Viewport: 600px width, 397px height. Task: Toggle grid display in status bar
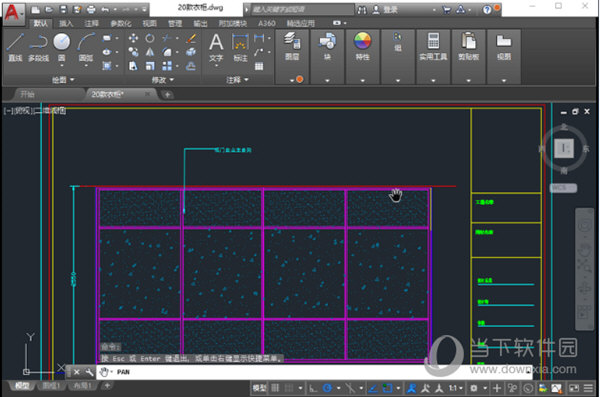click(275, 388)
